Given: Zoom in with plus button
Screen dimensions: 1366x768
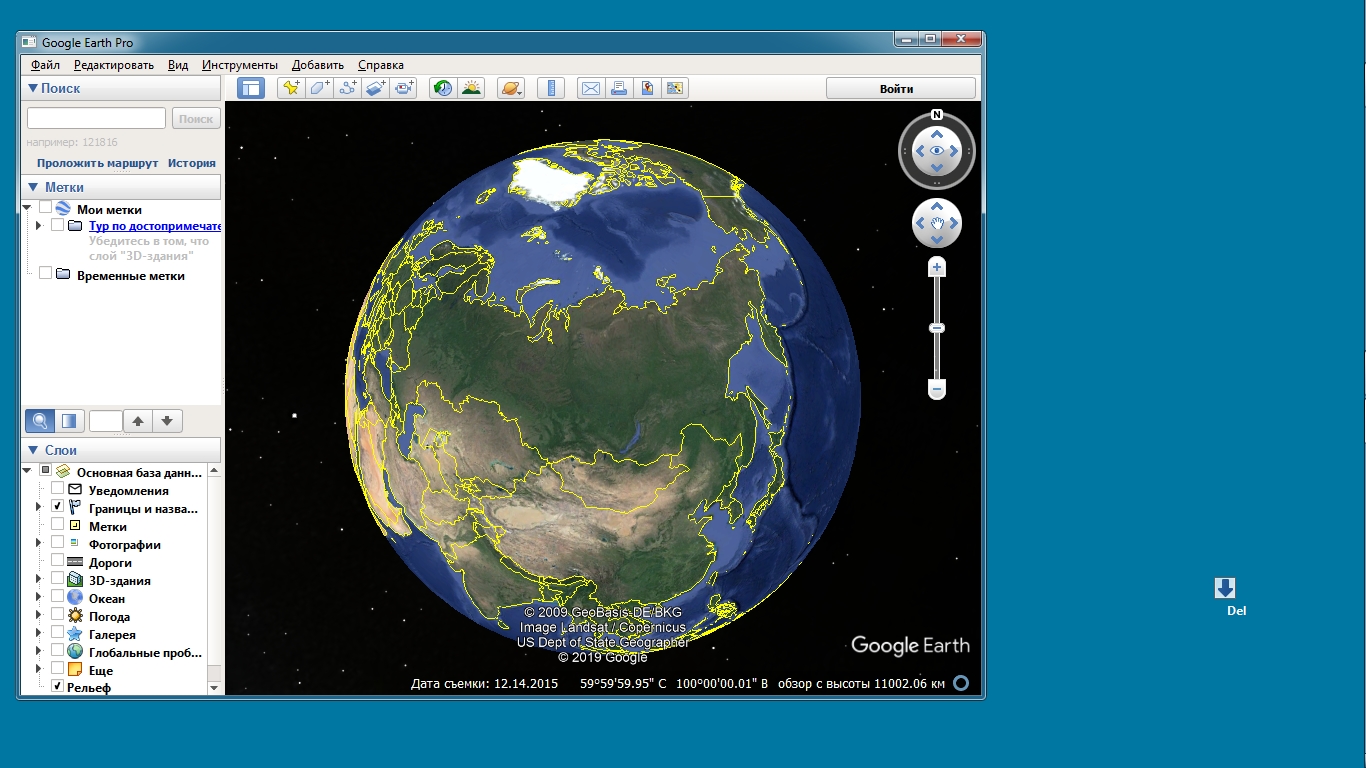Looking at the screenshot, I should [937, 268].
